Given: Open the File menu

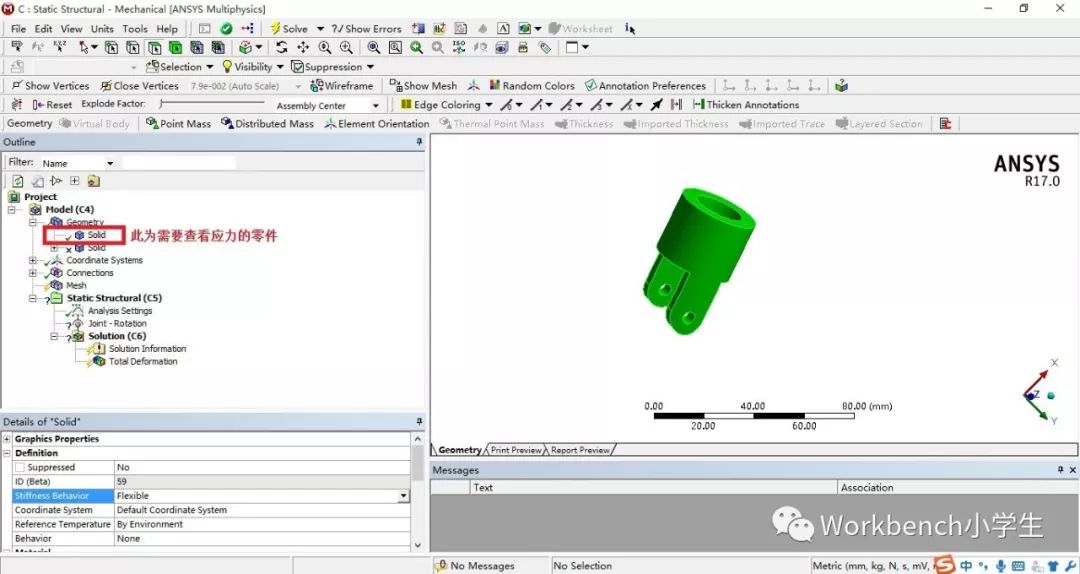Looking at the screenshot, I should click(x=19, y=29).
